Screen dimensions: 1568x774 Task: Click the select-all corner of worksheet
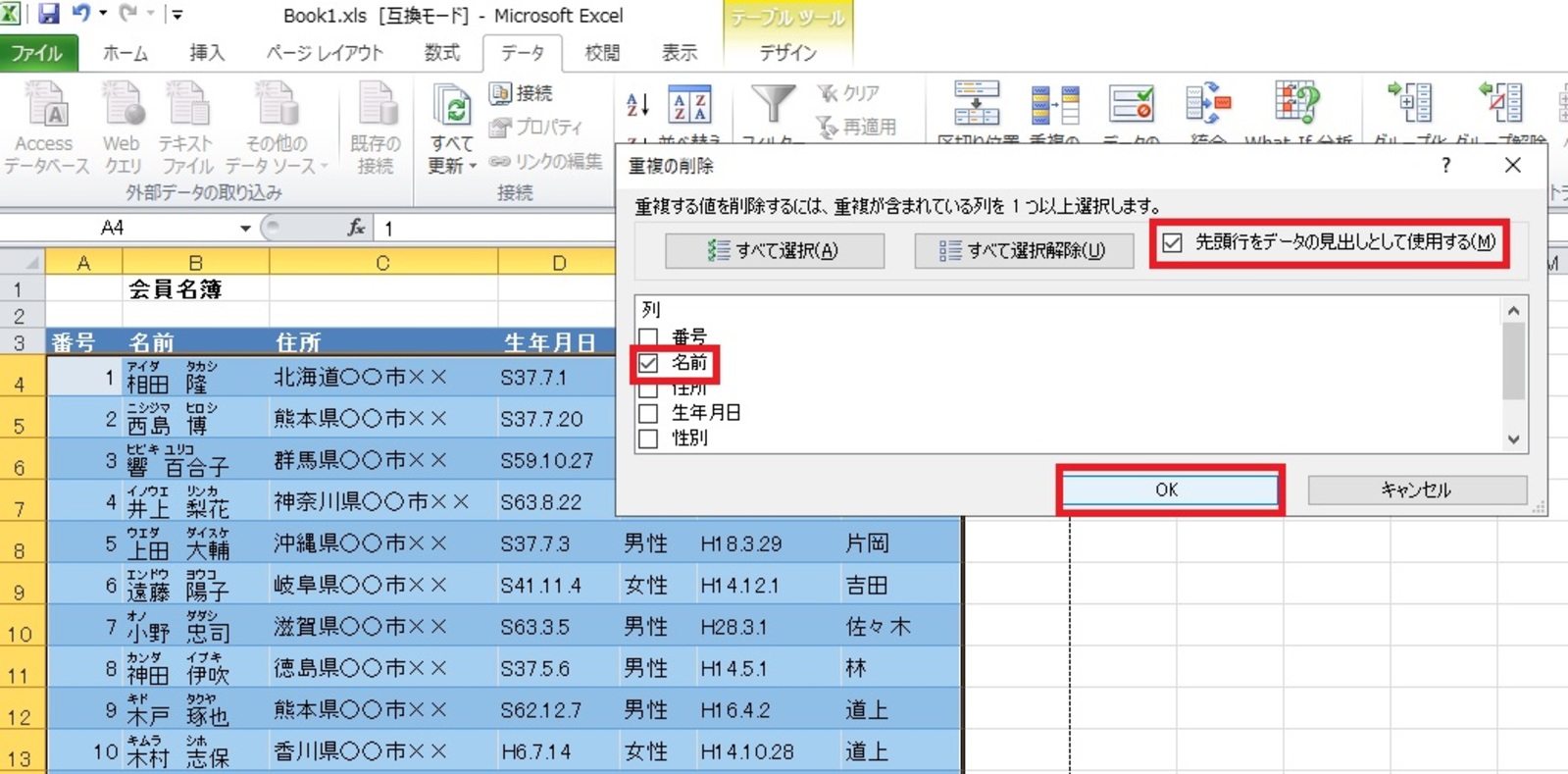[22, 262]
